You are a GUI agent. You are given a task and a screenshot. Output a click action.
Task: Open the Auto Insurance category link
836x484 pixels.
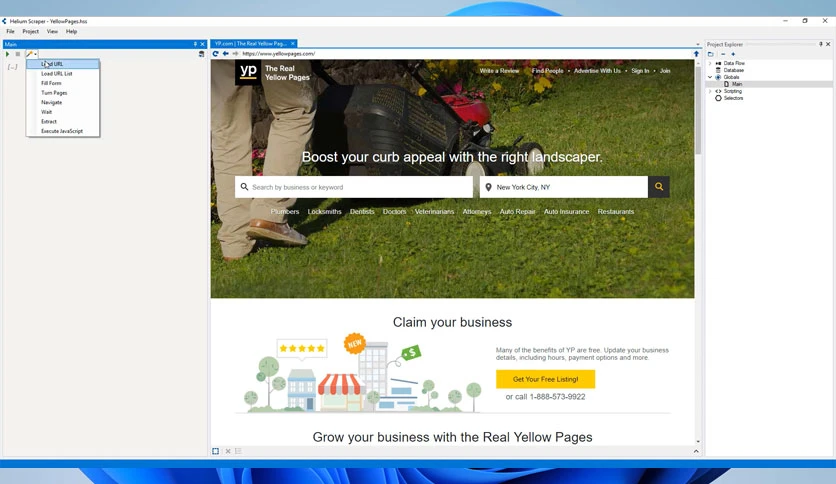point(566,212)
